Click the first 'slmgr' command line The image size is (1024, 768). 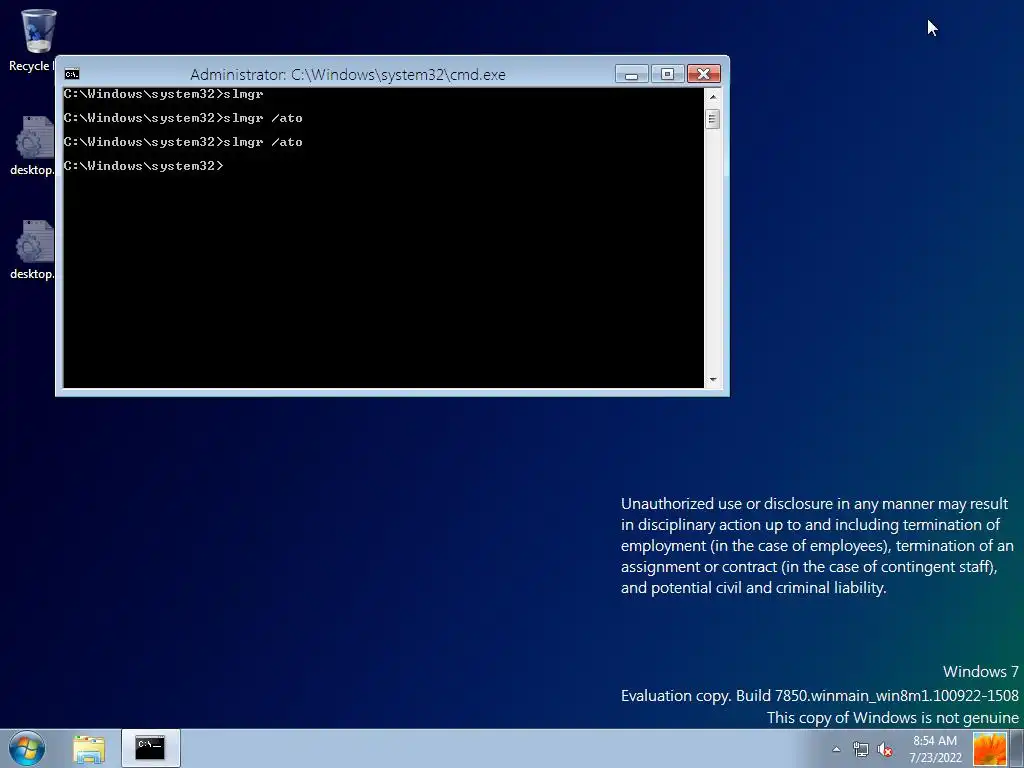[163, 94]
